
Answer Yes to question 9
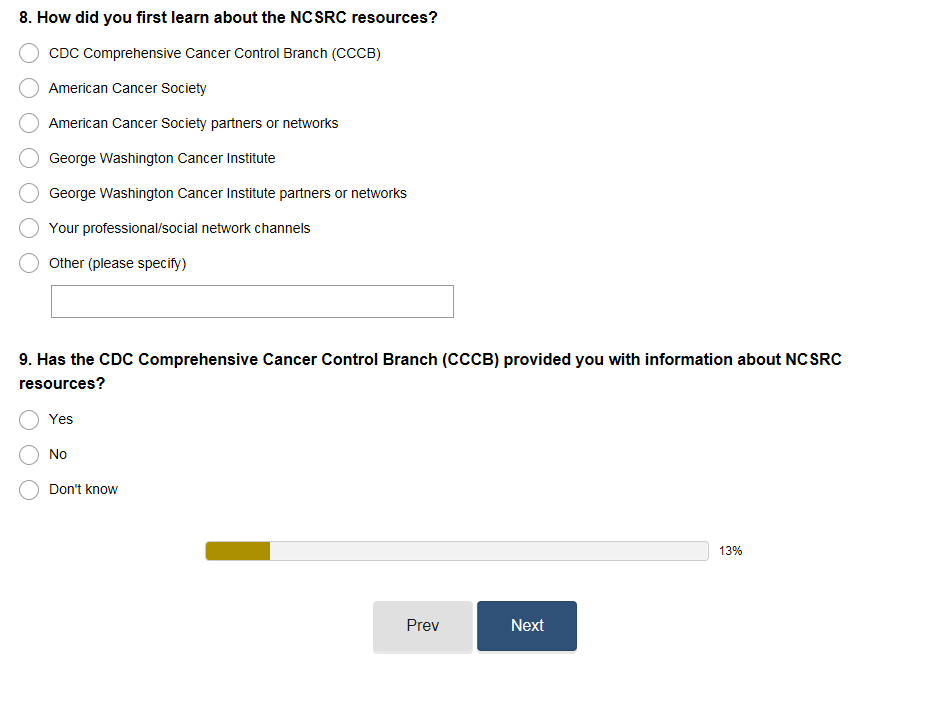click(30, 419)
